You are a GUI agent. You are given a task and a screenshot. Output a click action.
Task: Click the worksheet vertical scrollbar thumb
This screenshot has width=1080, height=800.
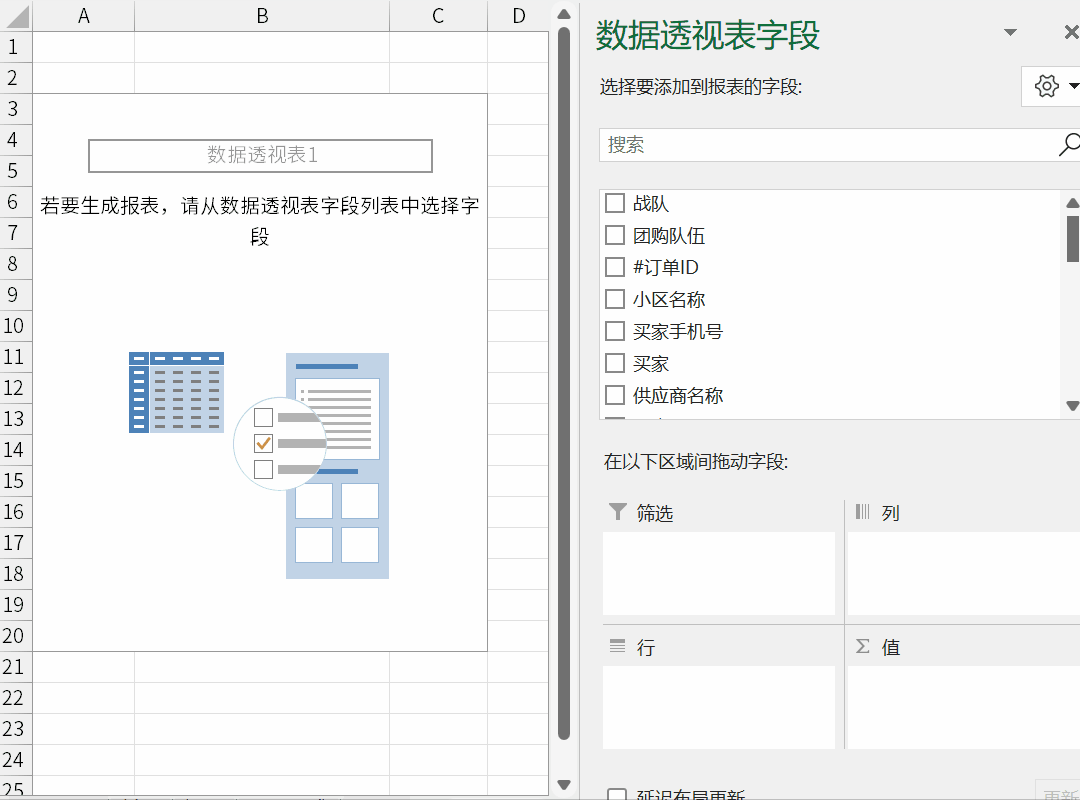[x=563, y=383]
